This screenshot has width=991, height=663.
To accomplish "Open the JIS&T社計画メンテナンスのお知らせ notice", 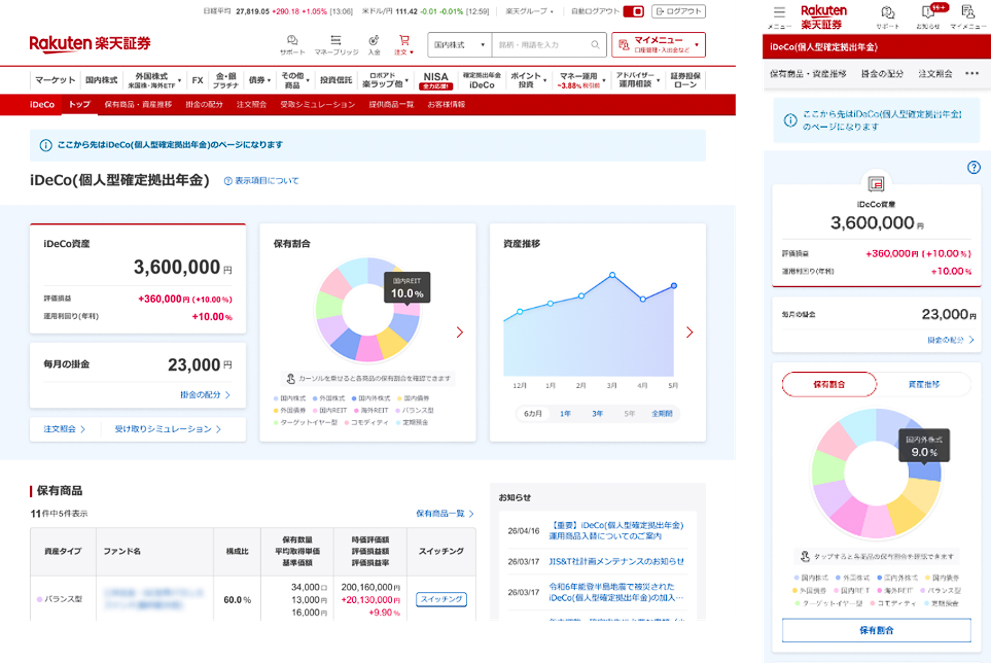I will point(616,561).
